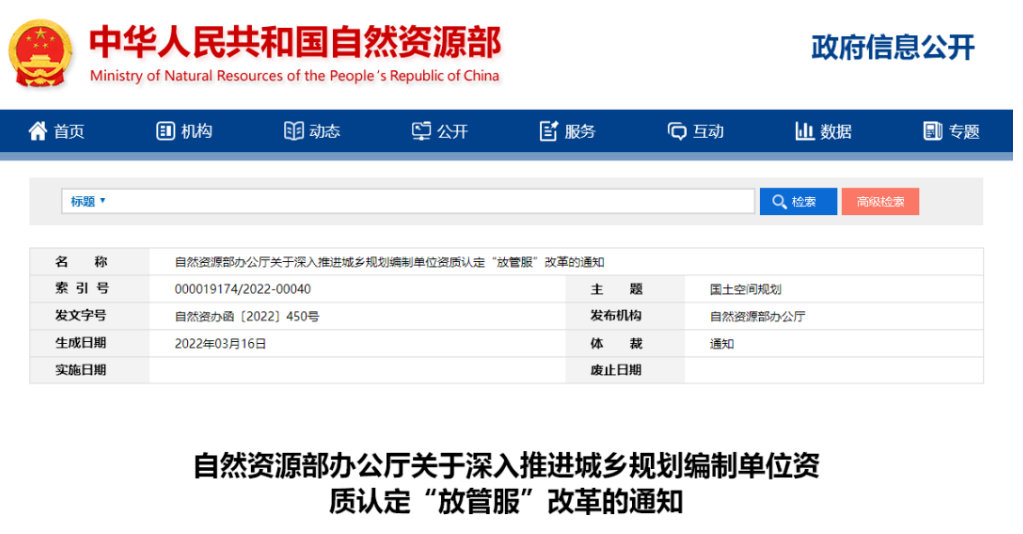
Task: Click the index number 000019174/2022-00040
Action: [243, 289]
